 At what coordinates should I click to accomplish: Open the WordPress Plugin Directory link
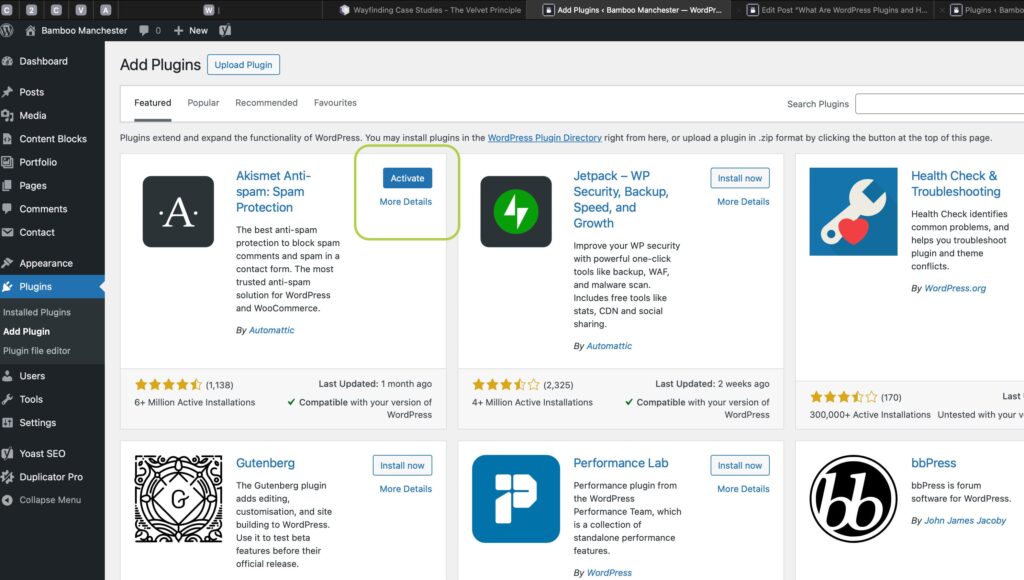[545, 138]
